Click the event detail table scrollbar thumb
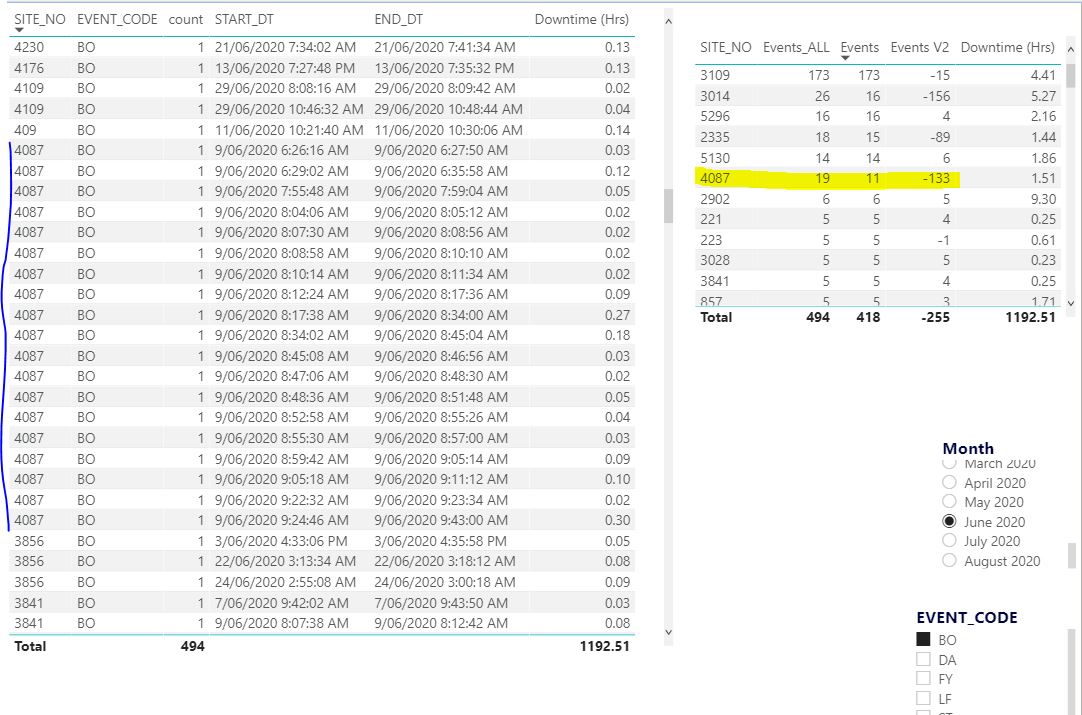Viewport: 1082px width, 715px height. click(668, 206)
